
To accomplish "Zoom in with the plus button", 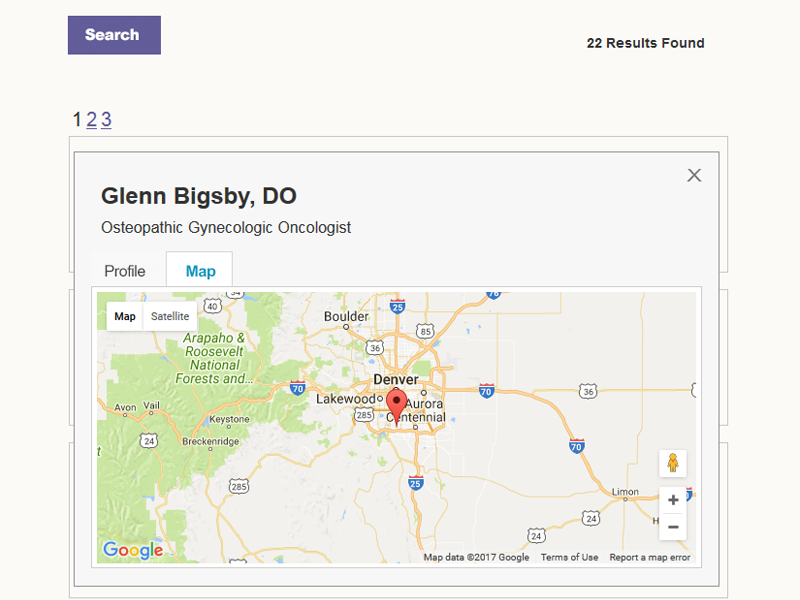I will pos(673,500).
